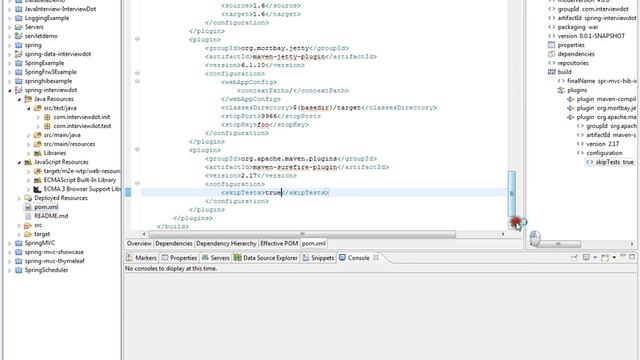Click the target folder icon in project tree
This screenshot has width=640, height=360.
28,234
